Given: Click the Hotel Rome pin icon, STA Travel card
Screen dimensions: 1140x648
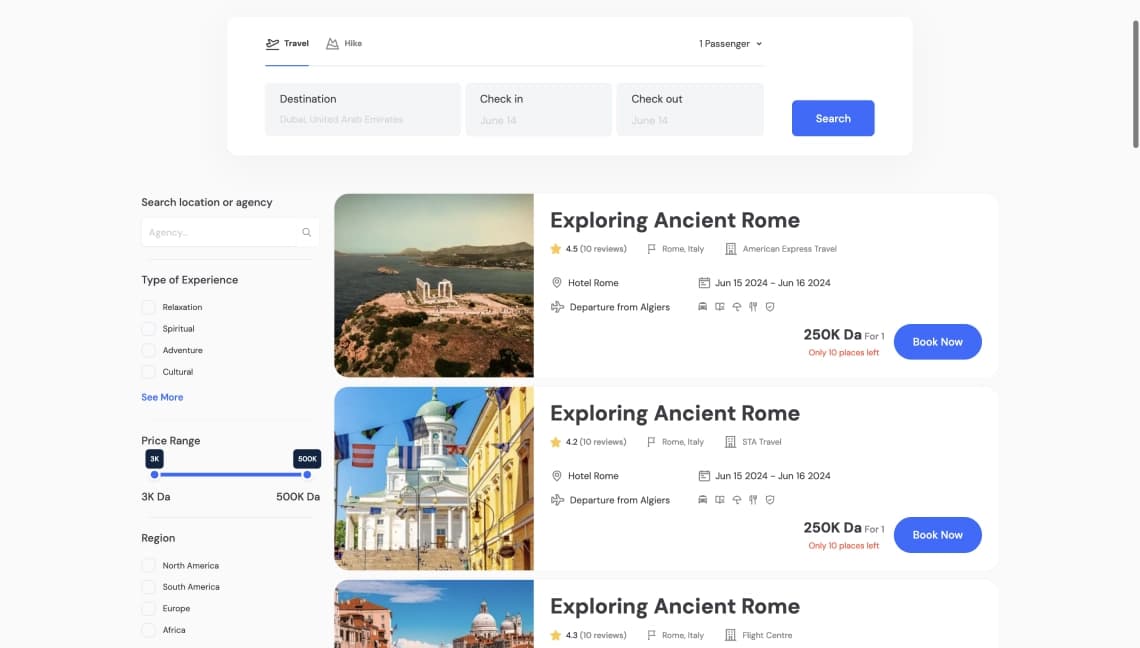Looking at the screenshot, I should 557,476.
